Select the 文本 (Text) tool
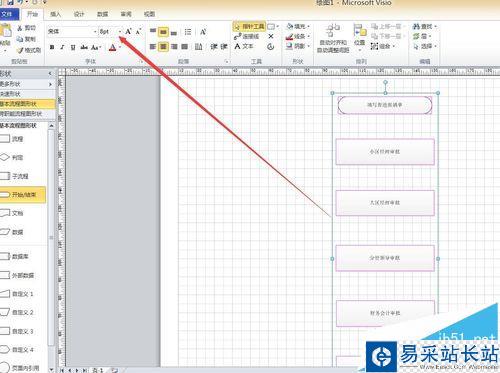The width and height of the screenshot is (500, 373). tap(244, 46)
